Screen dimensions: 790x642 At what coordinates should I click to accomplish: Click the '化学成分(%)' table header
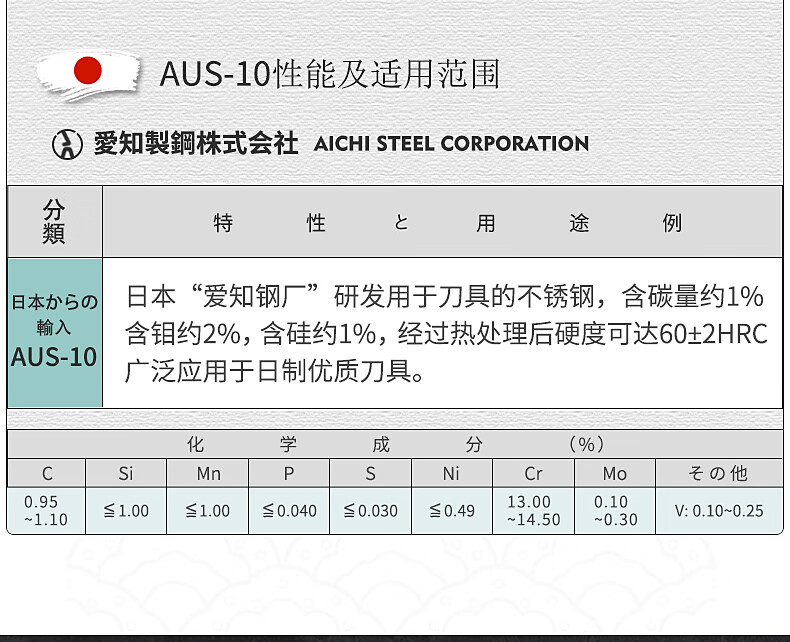point(395,444)
